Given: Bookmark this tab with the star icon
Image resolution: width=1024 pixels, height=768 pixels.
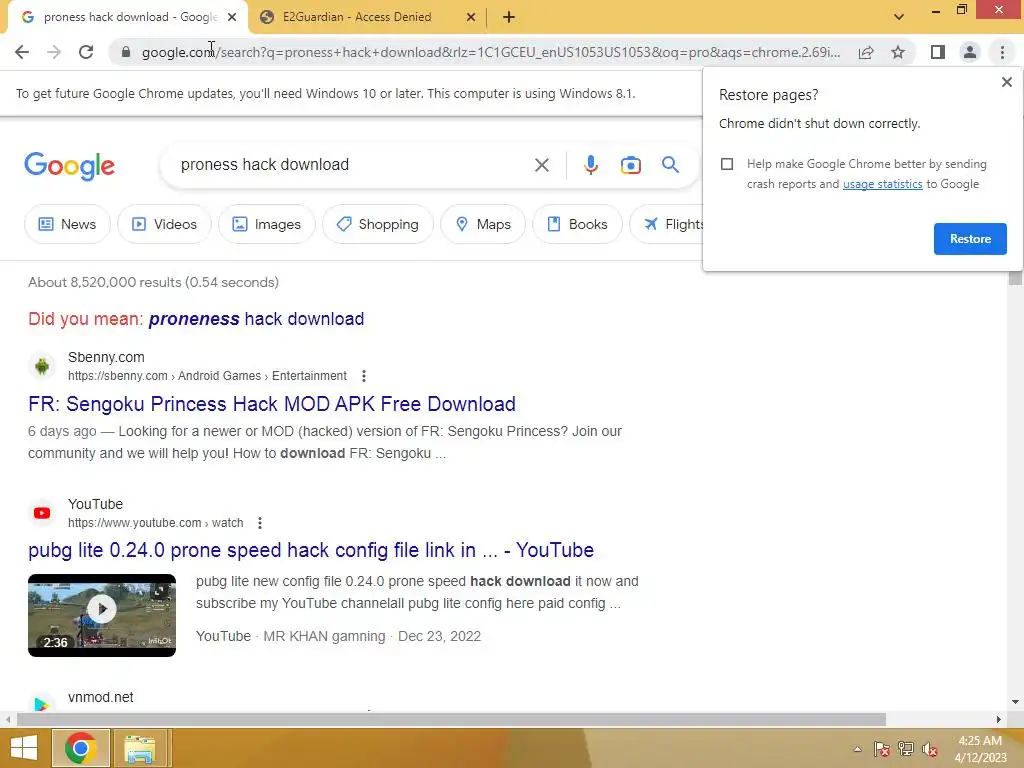Looking at the screenshot, I should (x=898, y=52).
